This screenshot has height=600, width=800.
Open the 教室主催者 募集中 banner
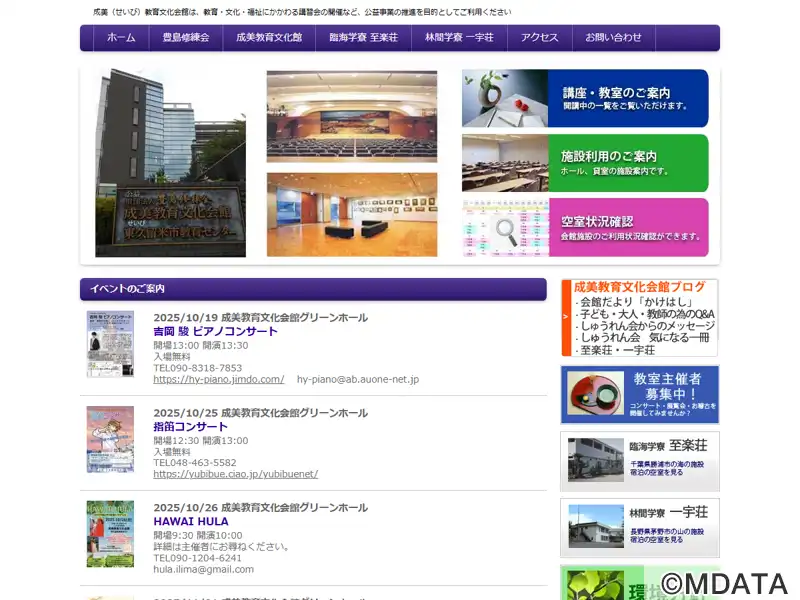639,394
